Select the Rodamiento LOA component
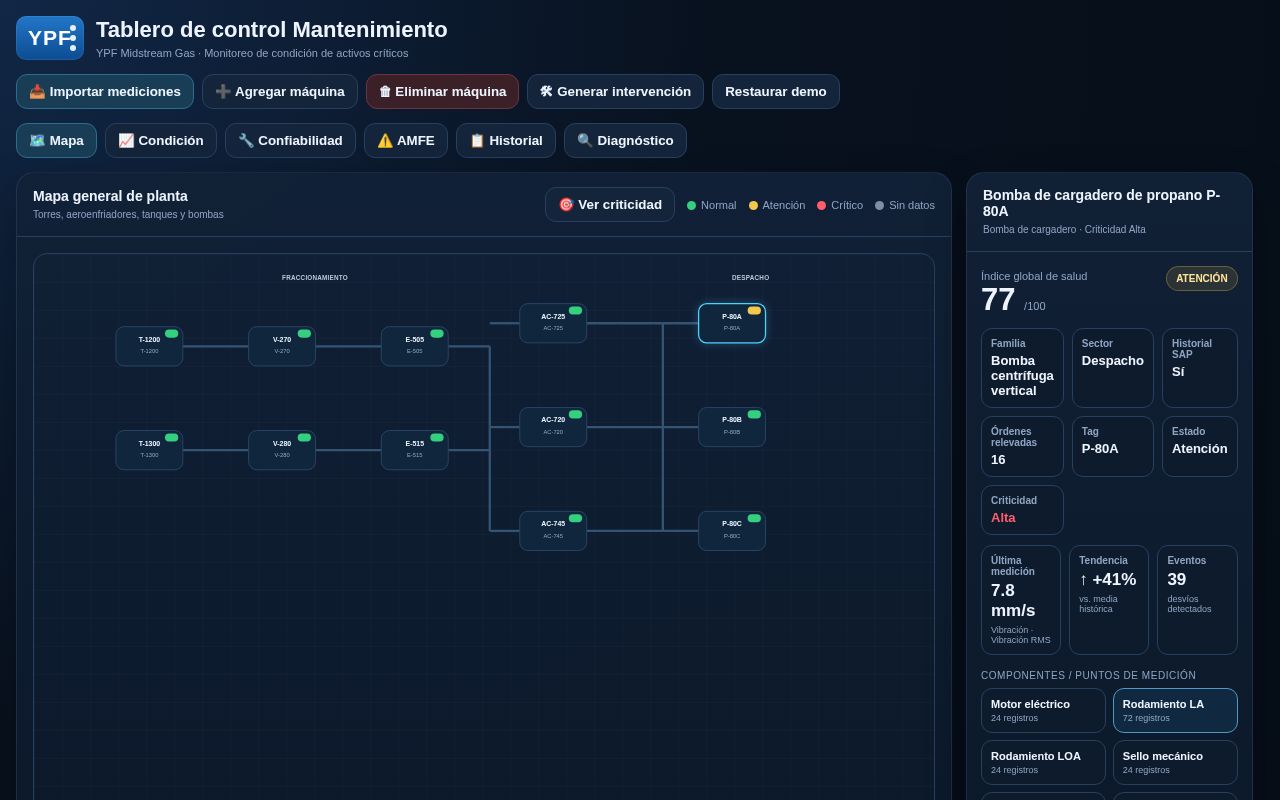The height and width of the screenshot is (800, 1280). tap(1043, 762)
